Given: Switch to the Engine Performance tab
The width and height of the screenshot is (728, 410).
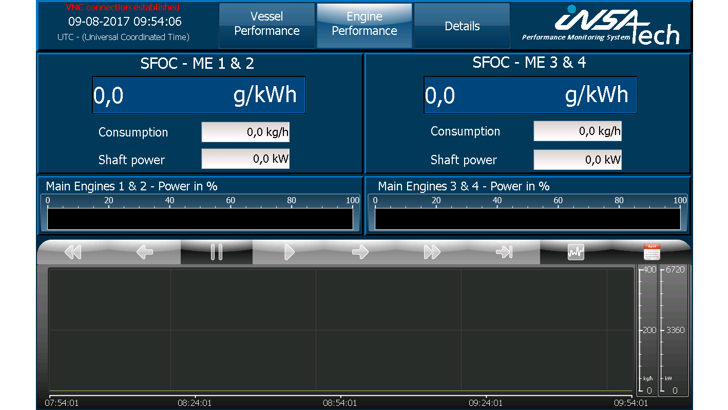Looking at the screenshot, I should tap(364, 25).
